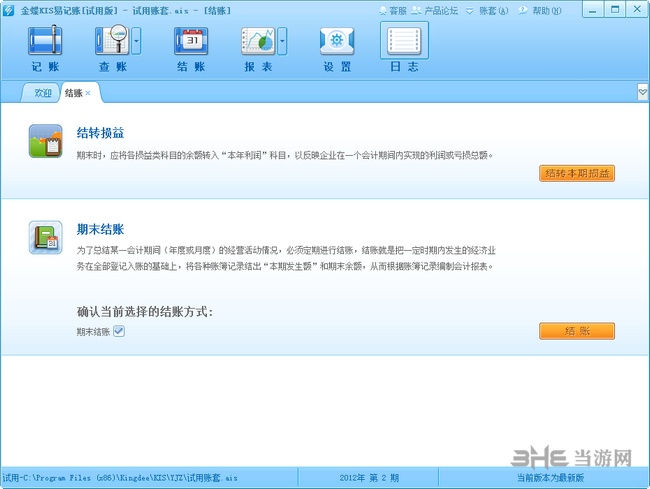Click the Kingdee app logo in title bar
The height and width of the screenshot is (489, 650).
point(8,10)
